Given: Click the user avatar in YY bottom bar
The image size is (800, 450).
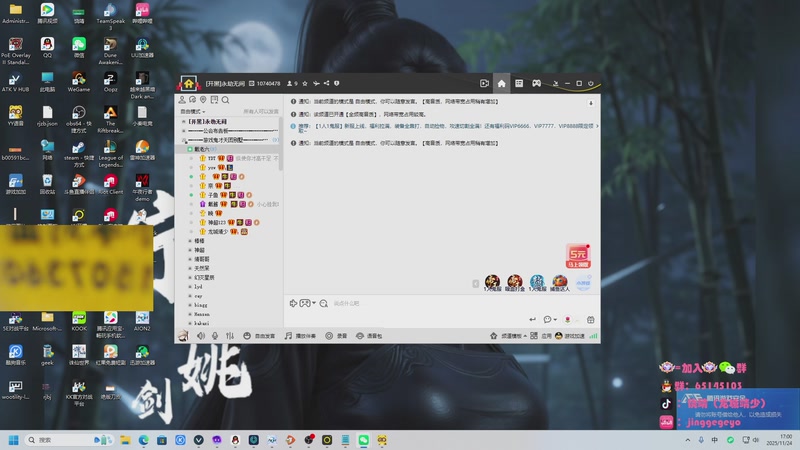Looking at the screenshot, I should click(x=183, y=335).
